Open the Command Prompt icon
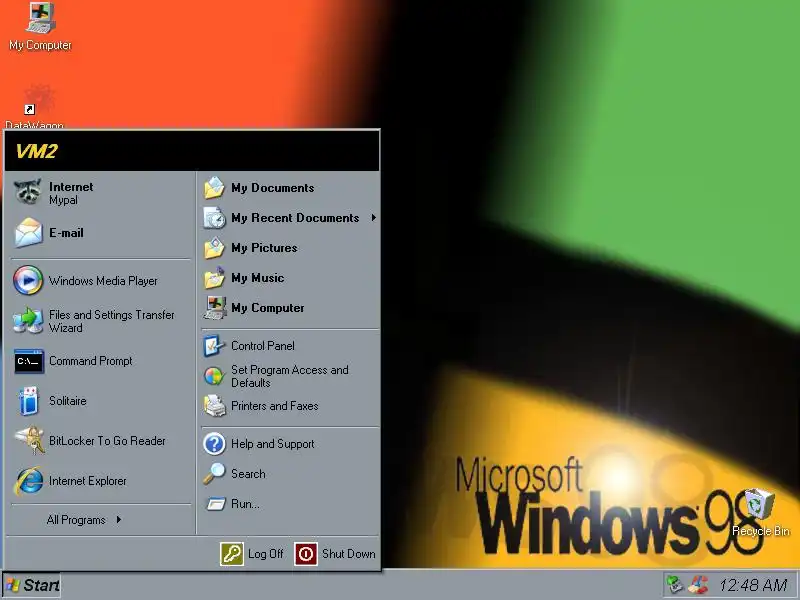Screen dimensions: 800x600 point(29,361)
